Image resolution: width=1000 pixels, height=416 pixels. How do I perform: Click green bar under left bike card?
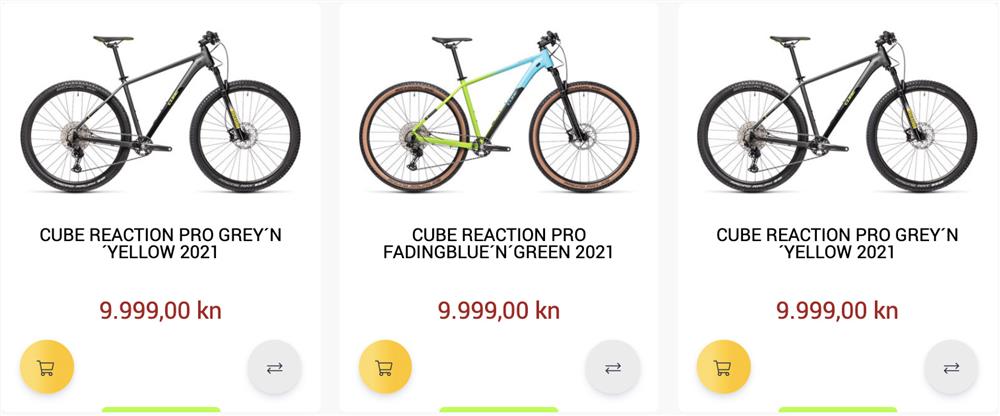tap(161, 410)
